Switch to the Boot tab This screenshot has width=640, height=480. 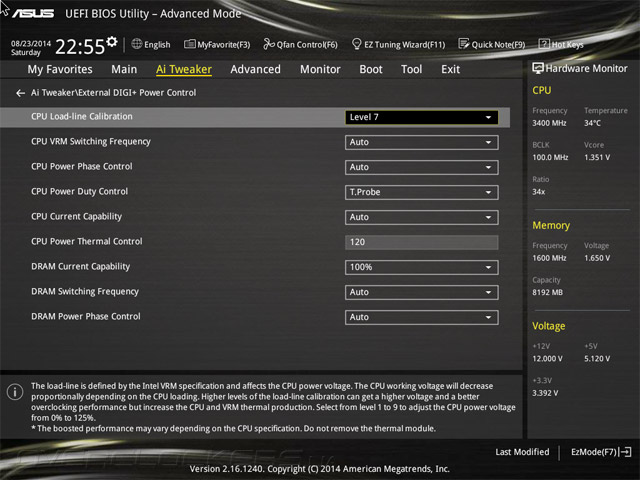[x=371, y=69]
